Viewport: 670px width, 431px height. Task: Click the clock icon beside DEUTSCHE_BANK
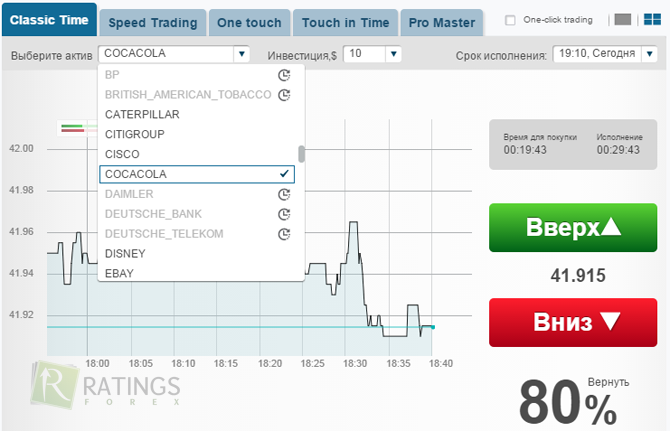coord(284,214)
